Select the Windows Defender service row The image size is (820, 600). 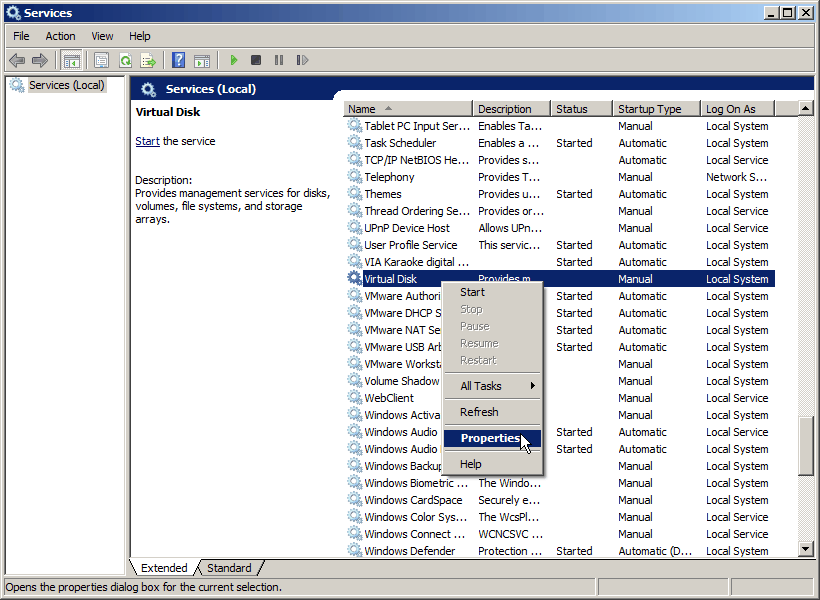point(409,551)
